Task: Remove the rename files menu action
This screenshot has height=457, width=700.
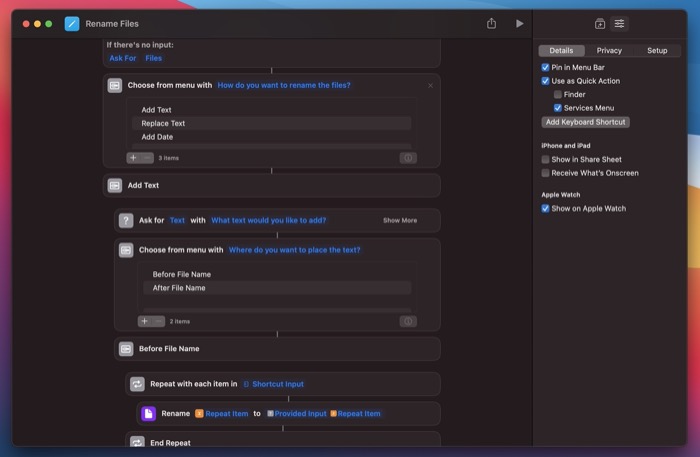Action: (x=430, y=86)
